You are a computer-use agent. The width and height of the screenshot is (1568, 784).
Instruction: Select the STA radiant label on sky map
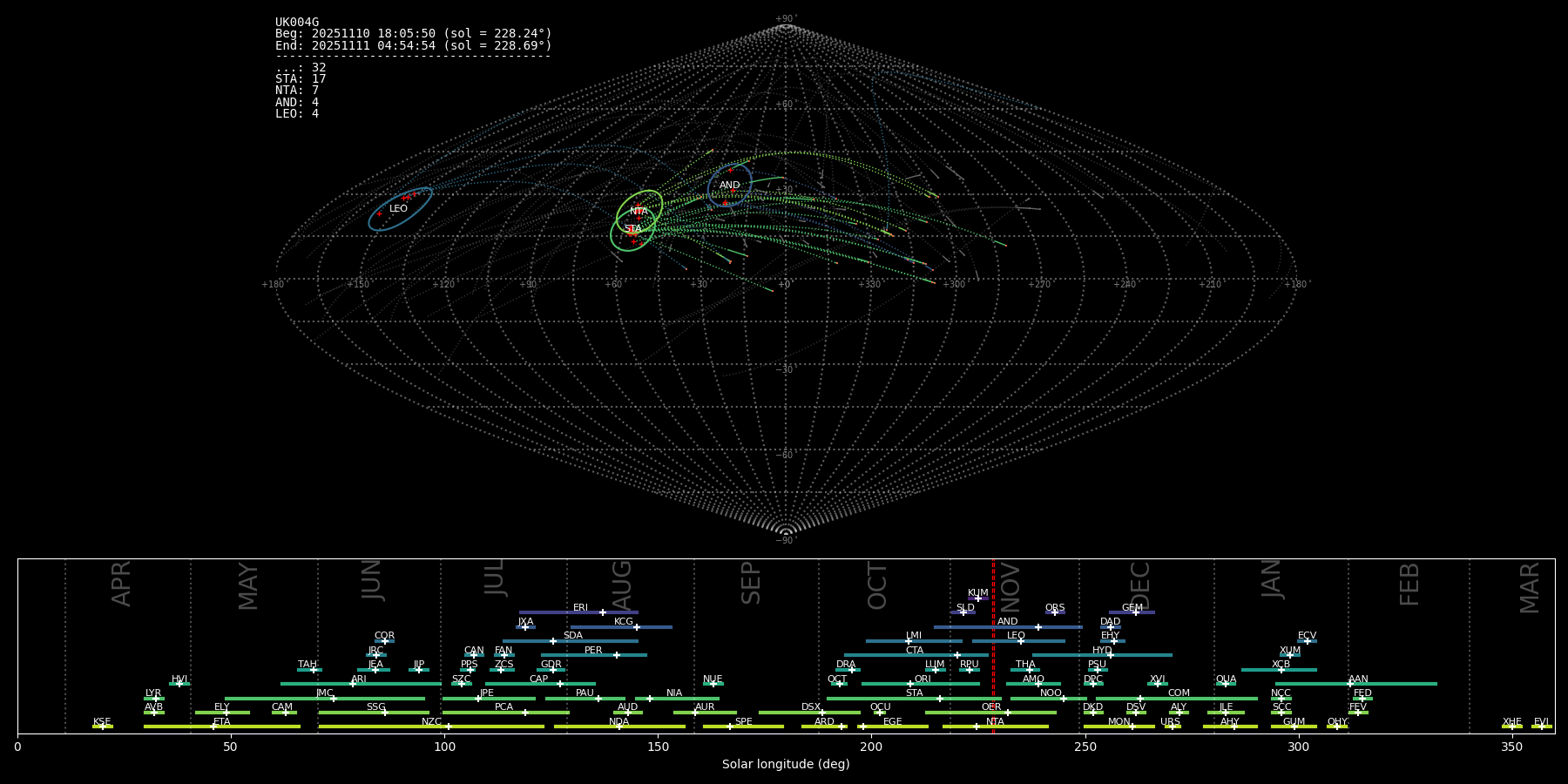click(x=632, y=229)
